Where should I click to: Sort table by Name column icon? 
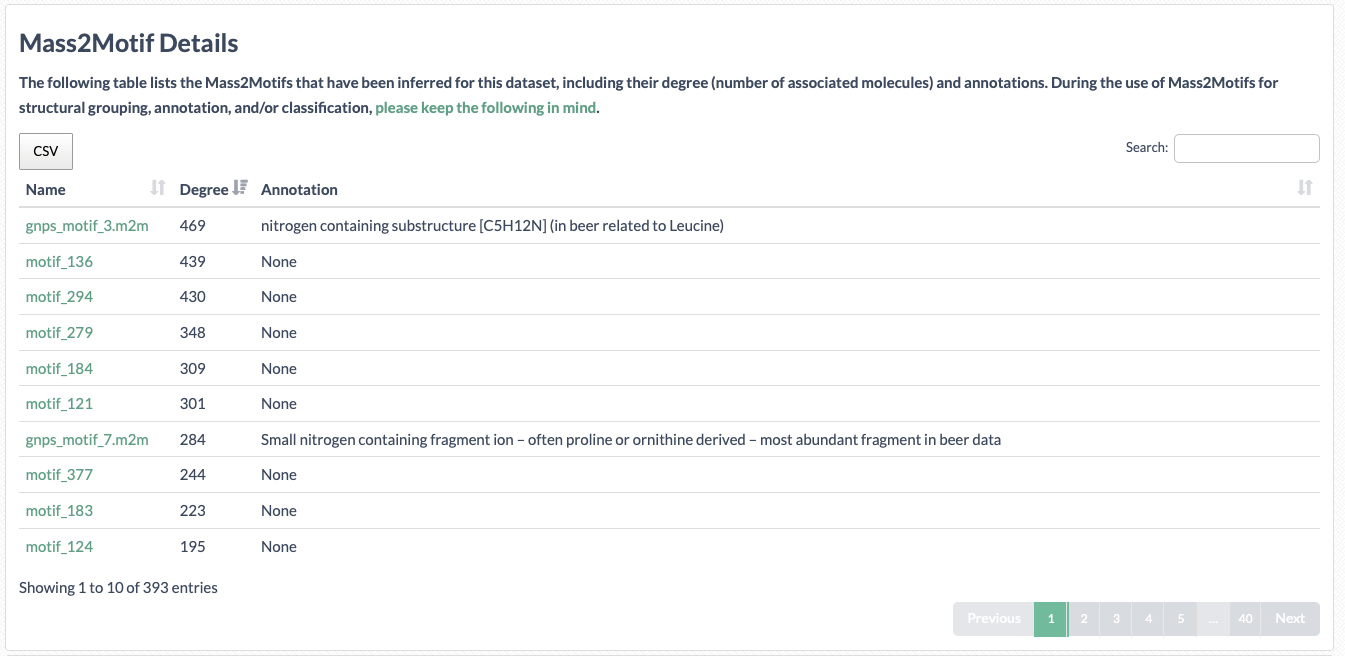coord(157,188)
